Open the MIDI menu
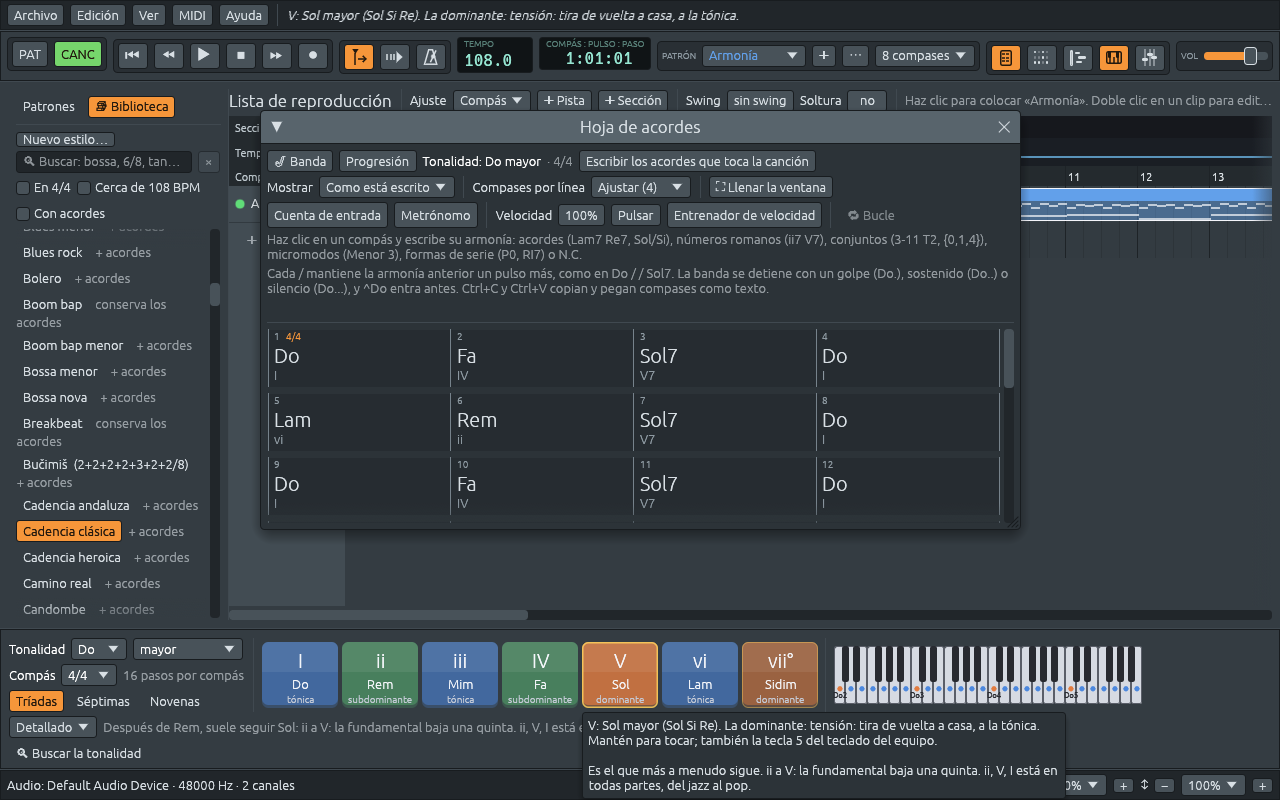This screenshot has width=1280, height=800. click(x=191, y=15)
